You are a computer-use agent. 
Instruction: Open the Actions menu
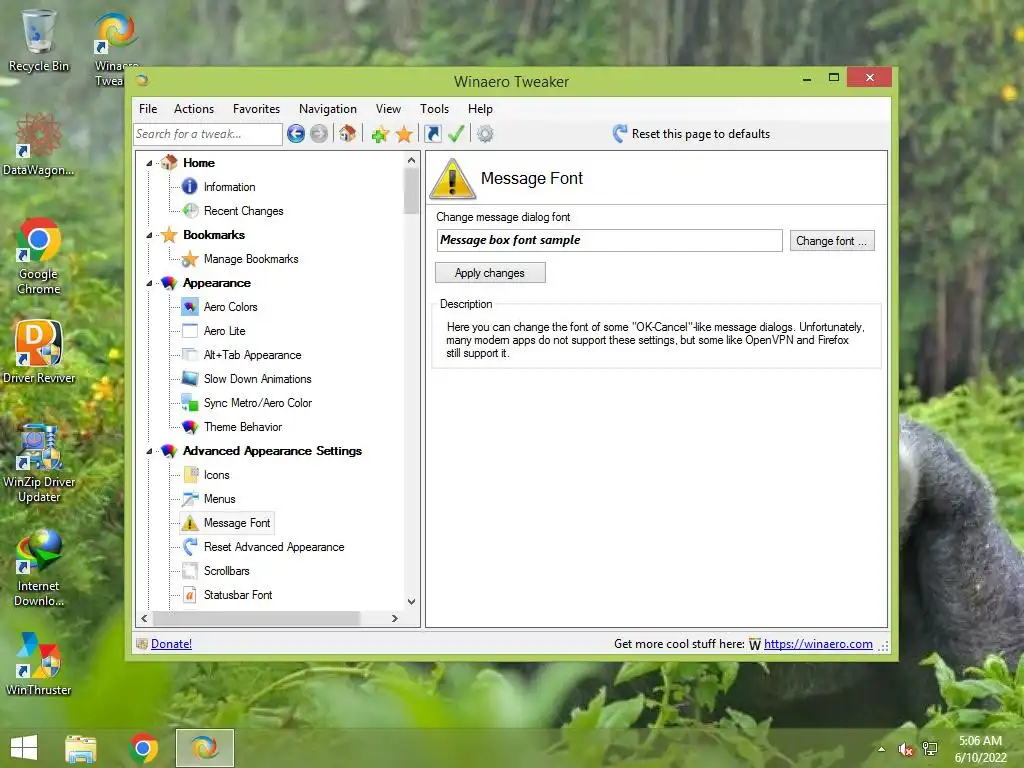pos(194,109)
